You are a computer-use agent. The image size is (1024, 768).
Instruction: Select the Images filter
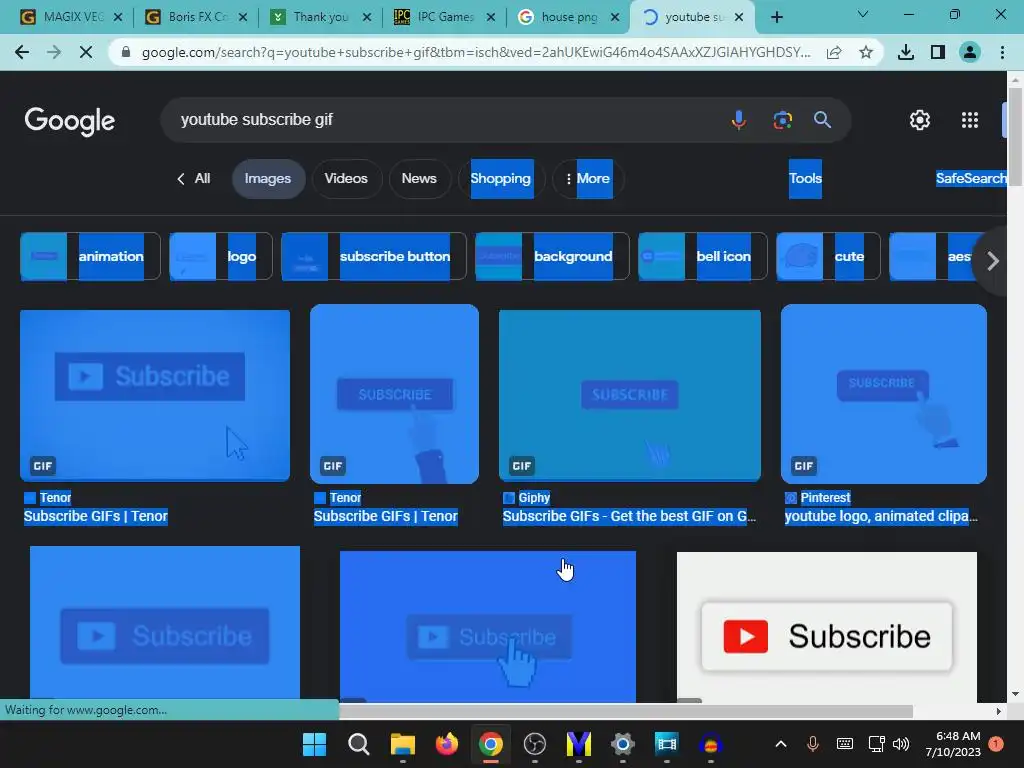pos(268,178)
